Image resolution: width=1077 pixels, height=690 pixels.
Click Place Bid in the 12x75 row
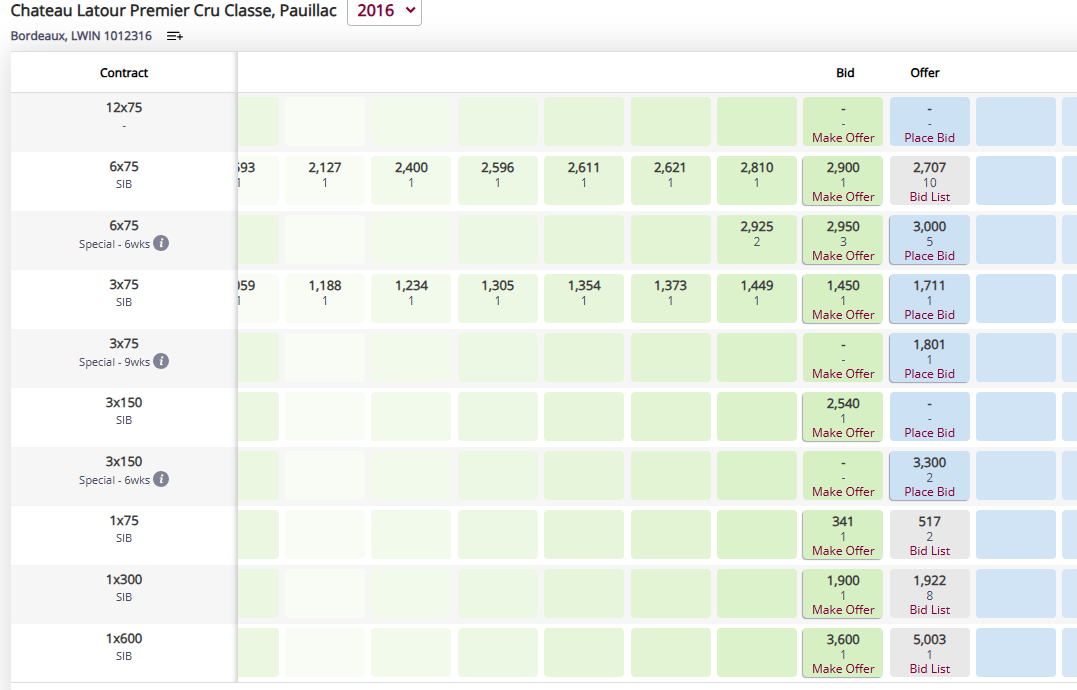(929, 138)
